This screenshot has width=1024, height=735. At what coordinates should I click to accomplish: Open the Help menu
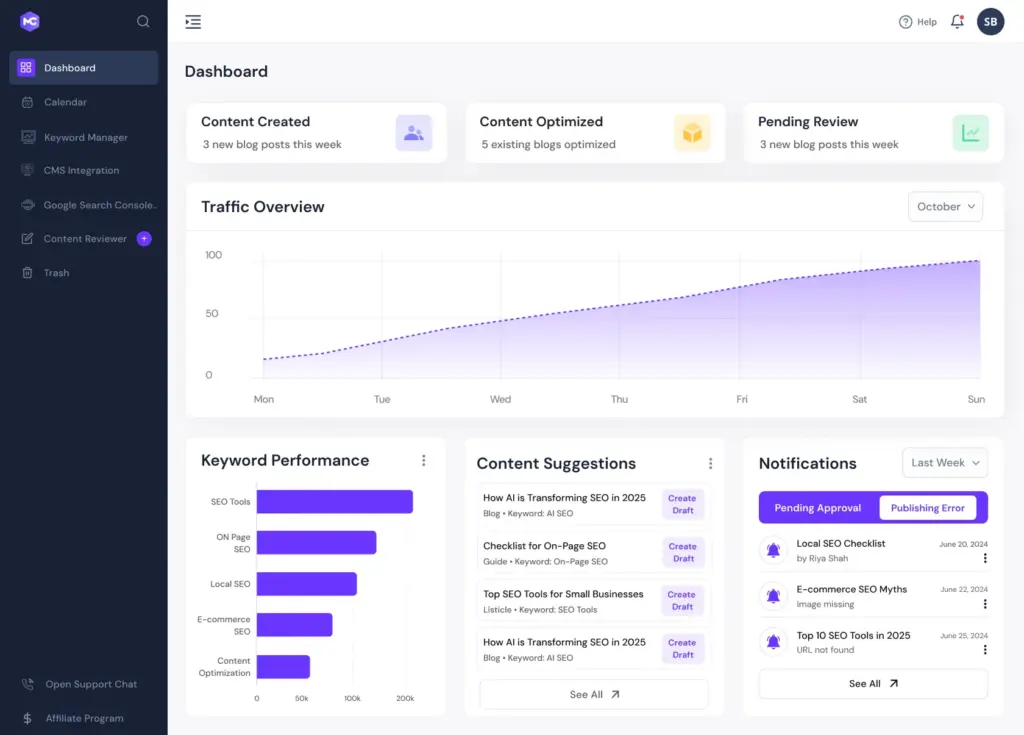click(x=917, y=21)
